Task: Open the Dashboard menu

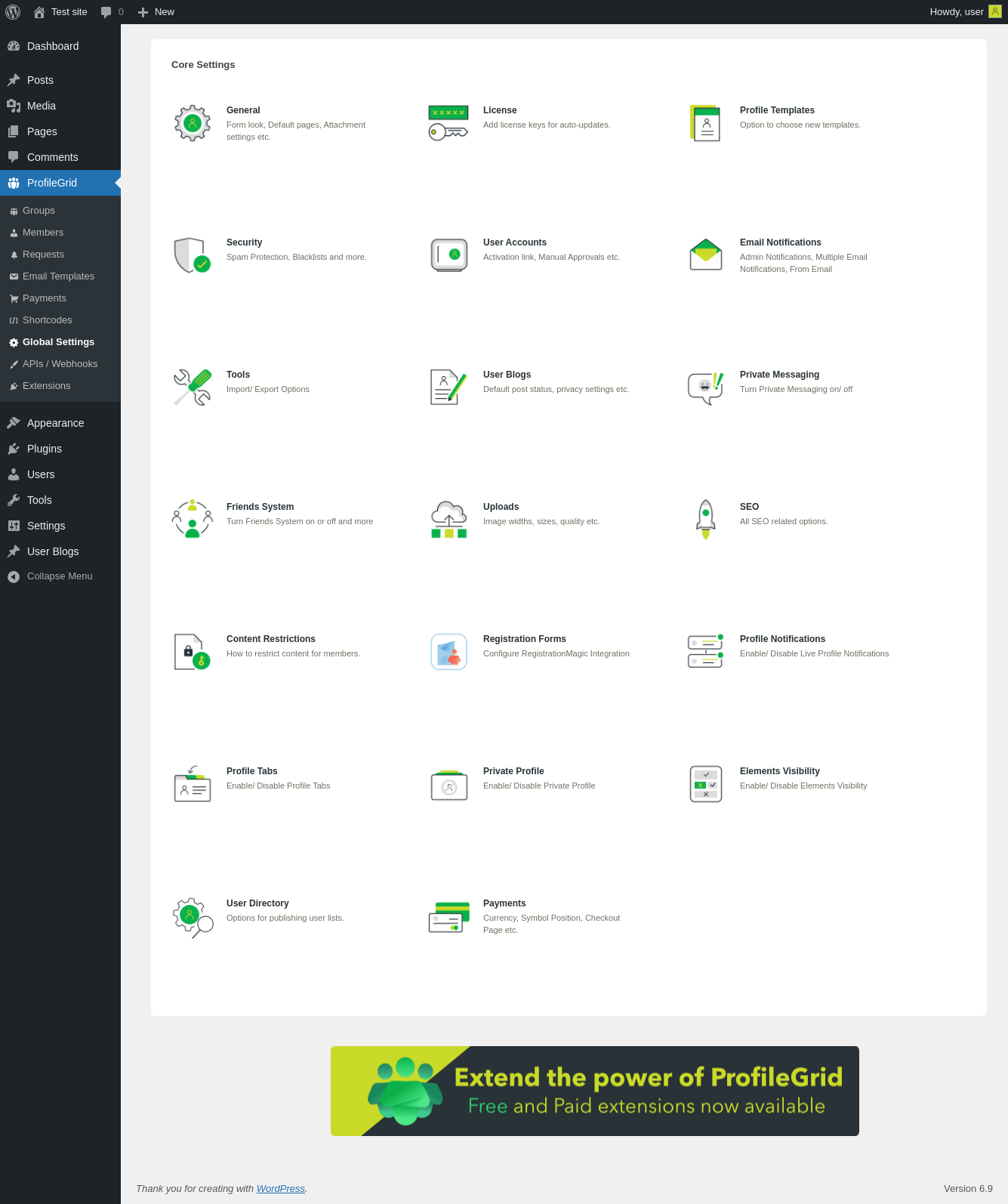Action: click(x=60, y=46)
